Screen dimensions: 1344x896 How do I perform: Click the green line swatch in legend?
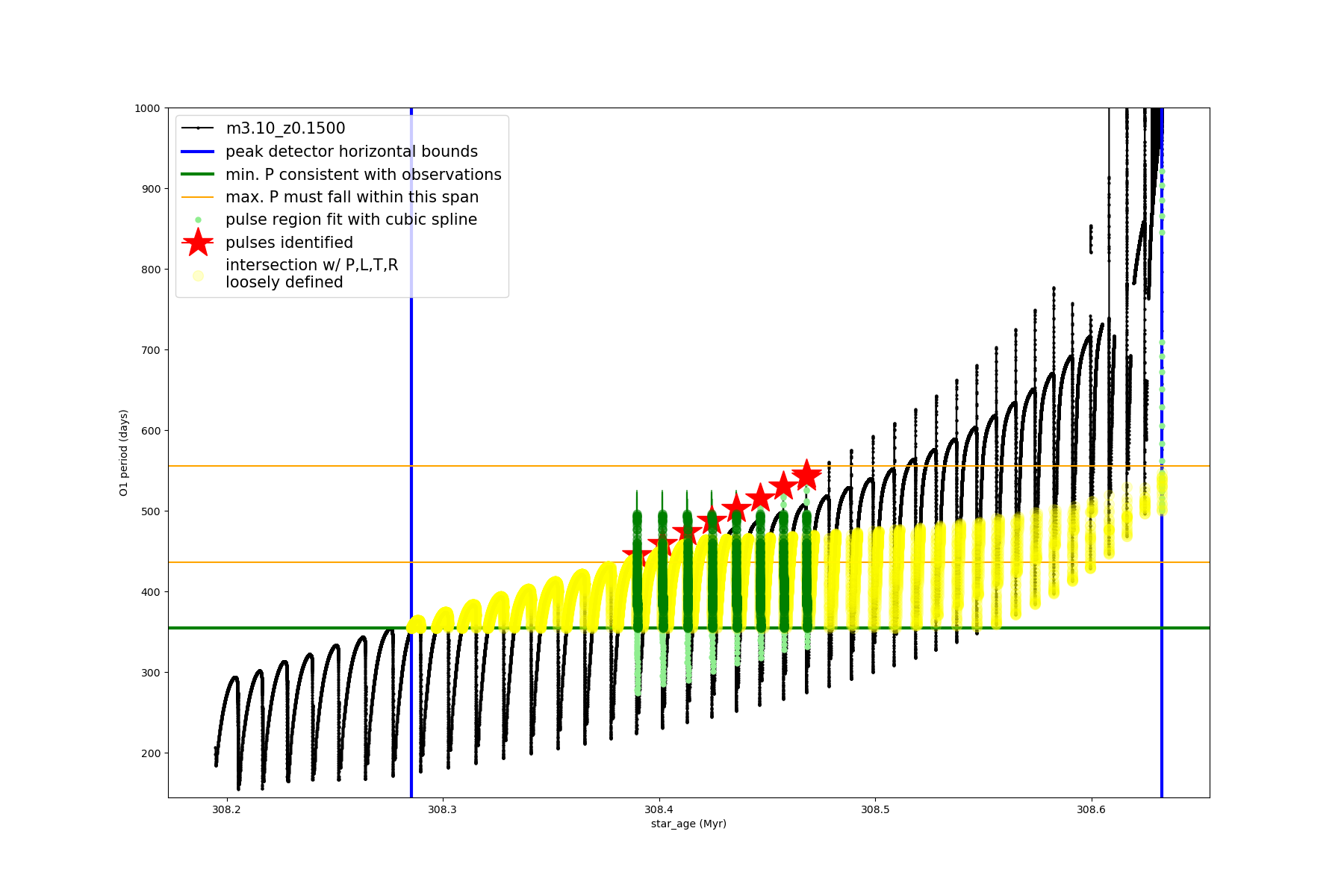click(x=198, y=175)
